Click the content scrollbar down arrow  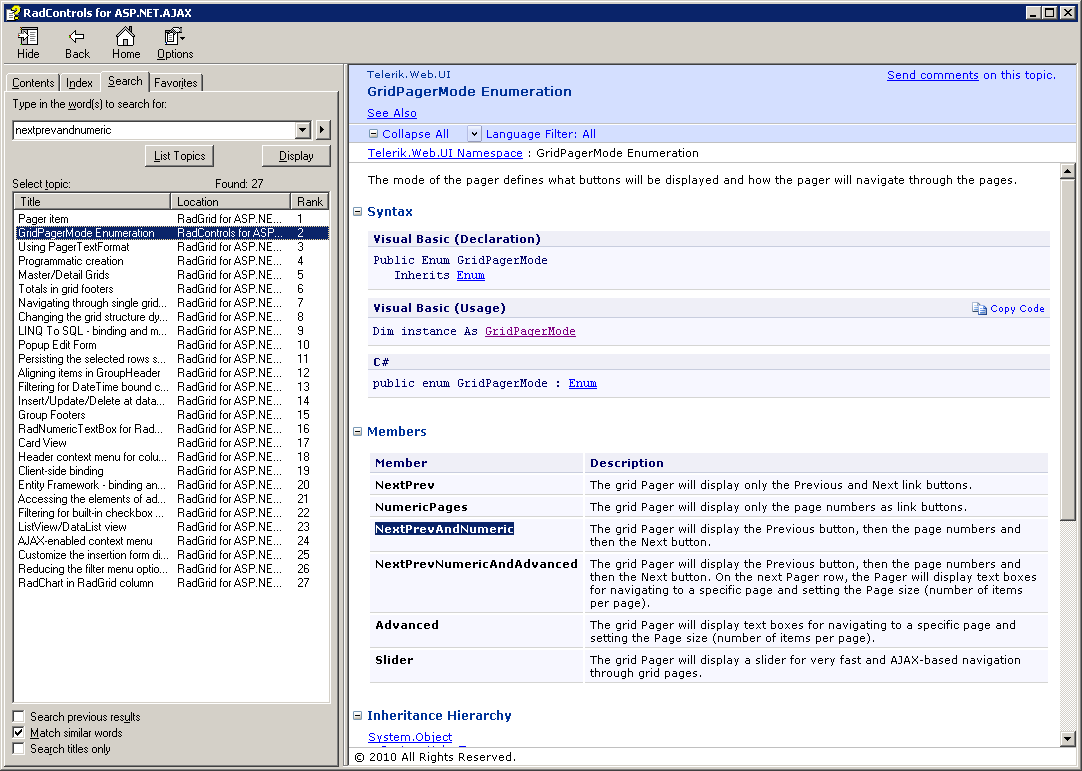[x=1067, y=739]
